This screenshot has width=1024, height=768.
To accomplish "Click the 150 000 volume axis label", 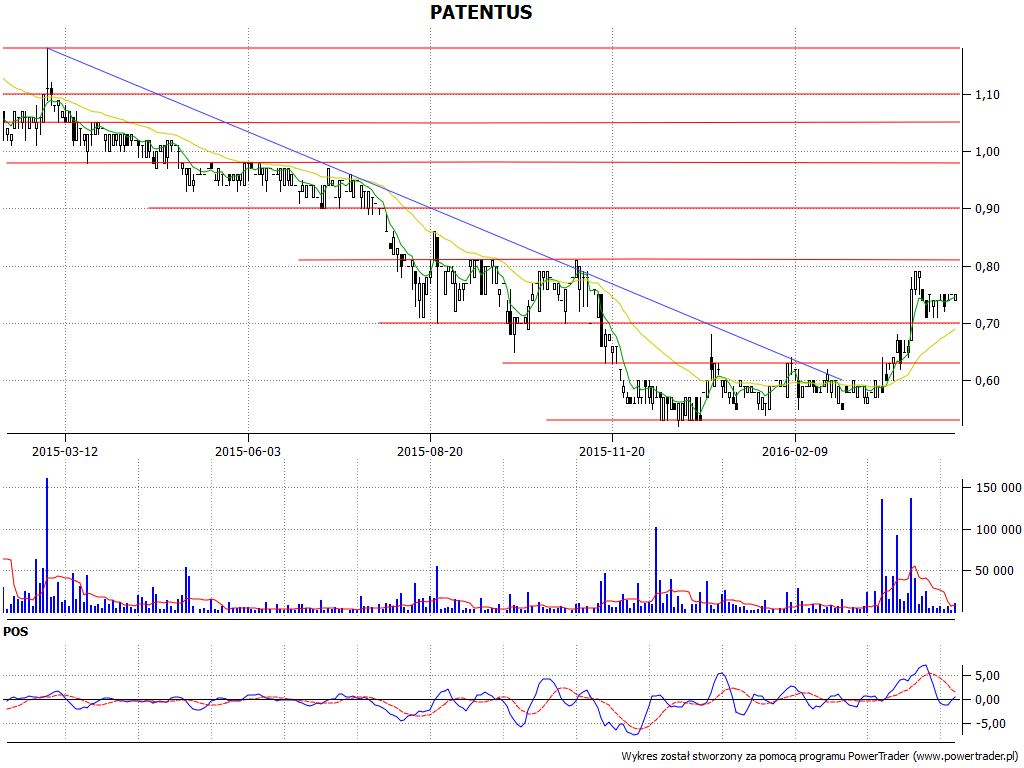I will (x=998, y=488).
